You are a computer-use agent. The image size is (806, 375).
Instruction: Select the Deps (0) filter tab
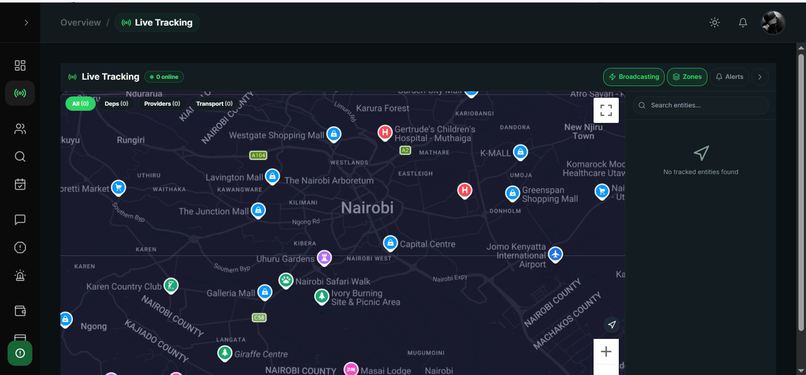tap(117, 104)
